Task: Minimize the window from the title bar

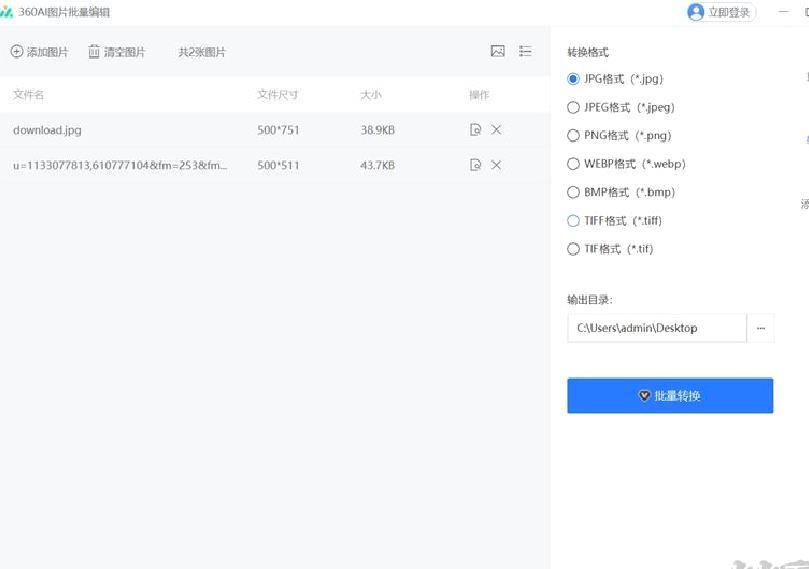Action: (x=784, y=11)
